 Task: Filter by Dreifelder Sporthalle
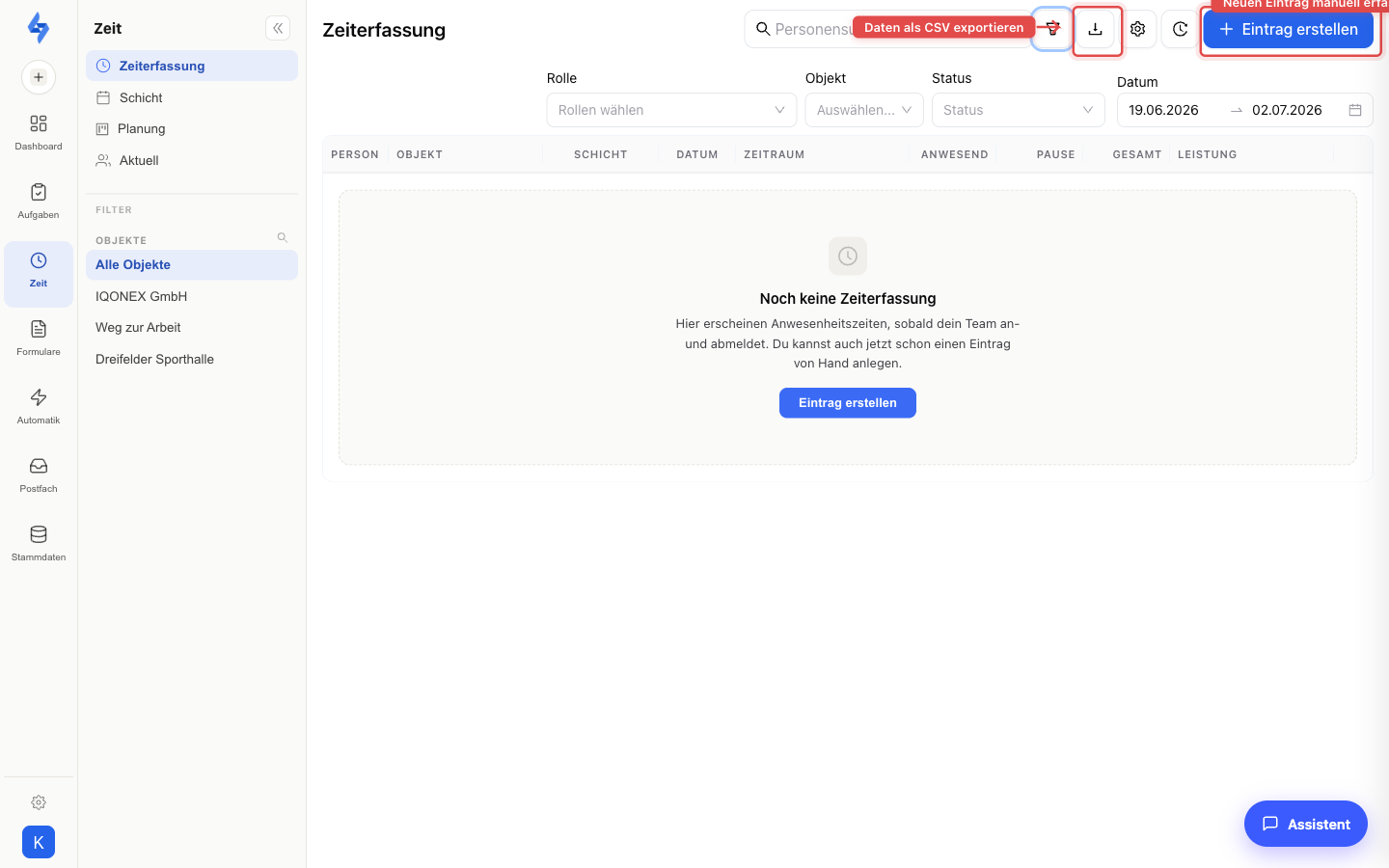[x=192, y=359]
